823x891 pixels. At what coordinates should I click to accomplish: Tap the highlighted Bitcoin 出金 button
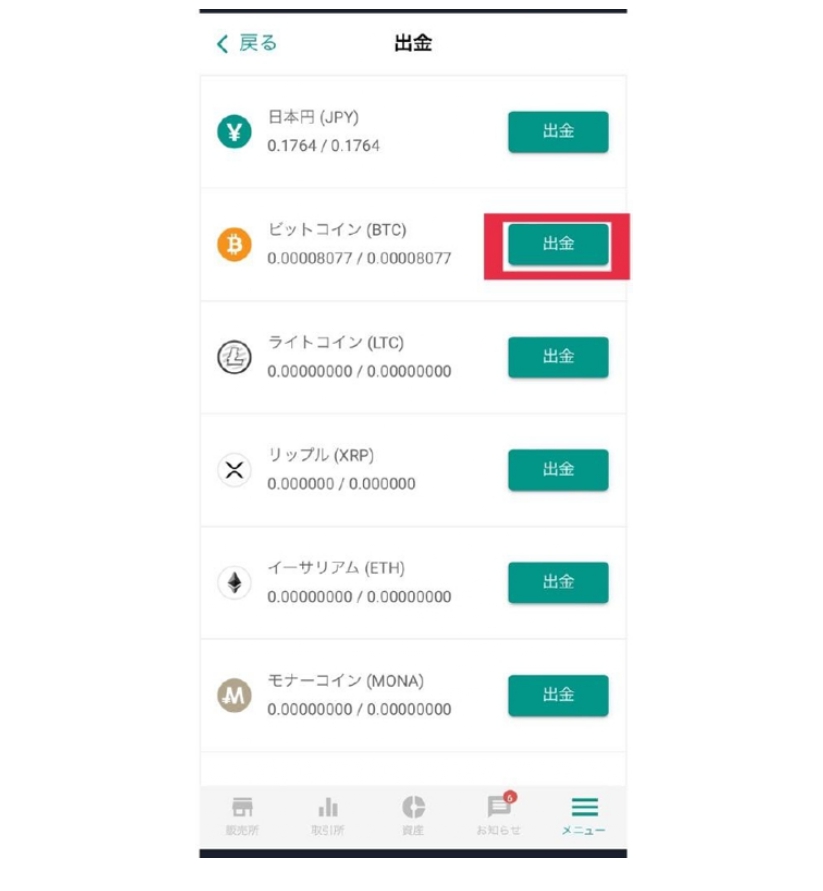coord(558,244)
